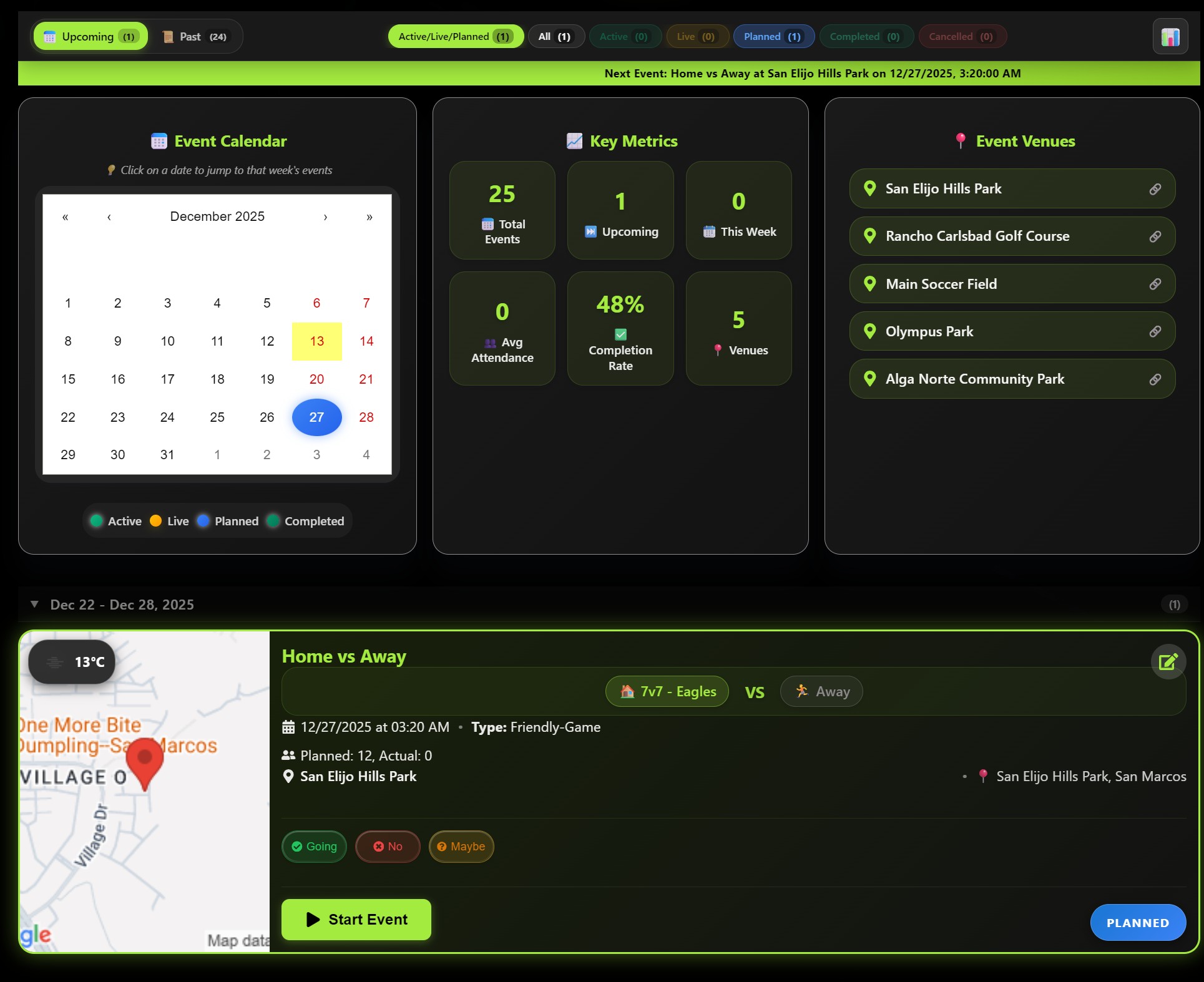This screenshot has width=1204, height=982.
Task: Click the link icon next to Olympus Park
Action: coord(1154,331)
